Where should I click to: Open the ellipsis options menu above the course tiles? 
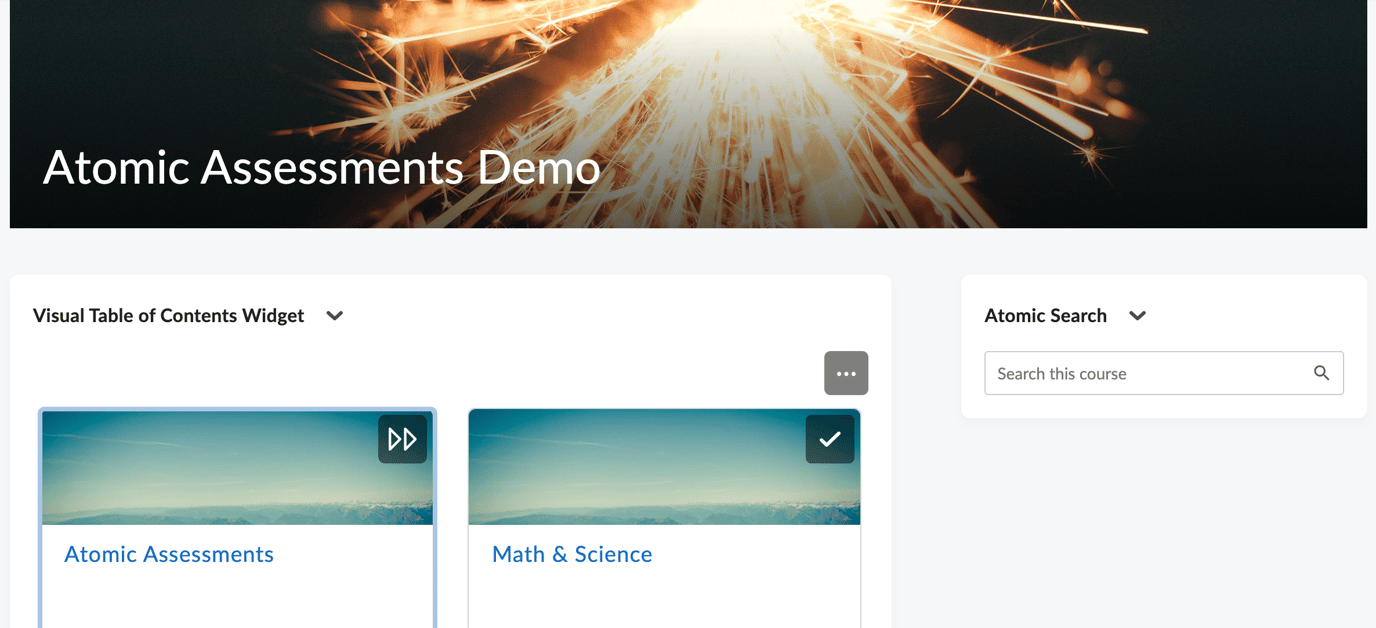tap(846, 372)
